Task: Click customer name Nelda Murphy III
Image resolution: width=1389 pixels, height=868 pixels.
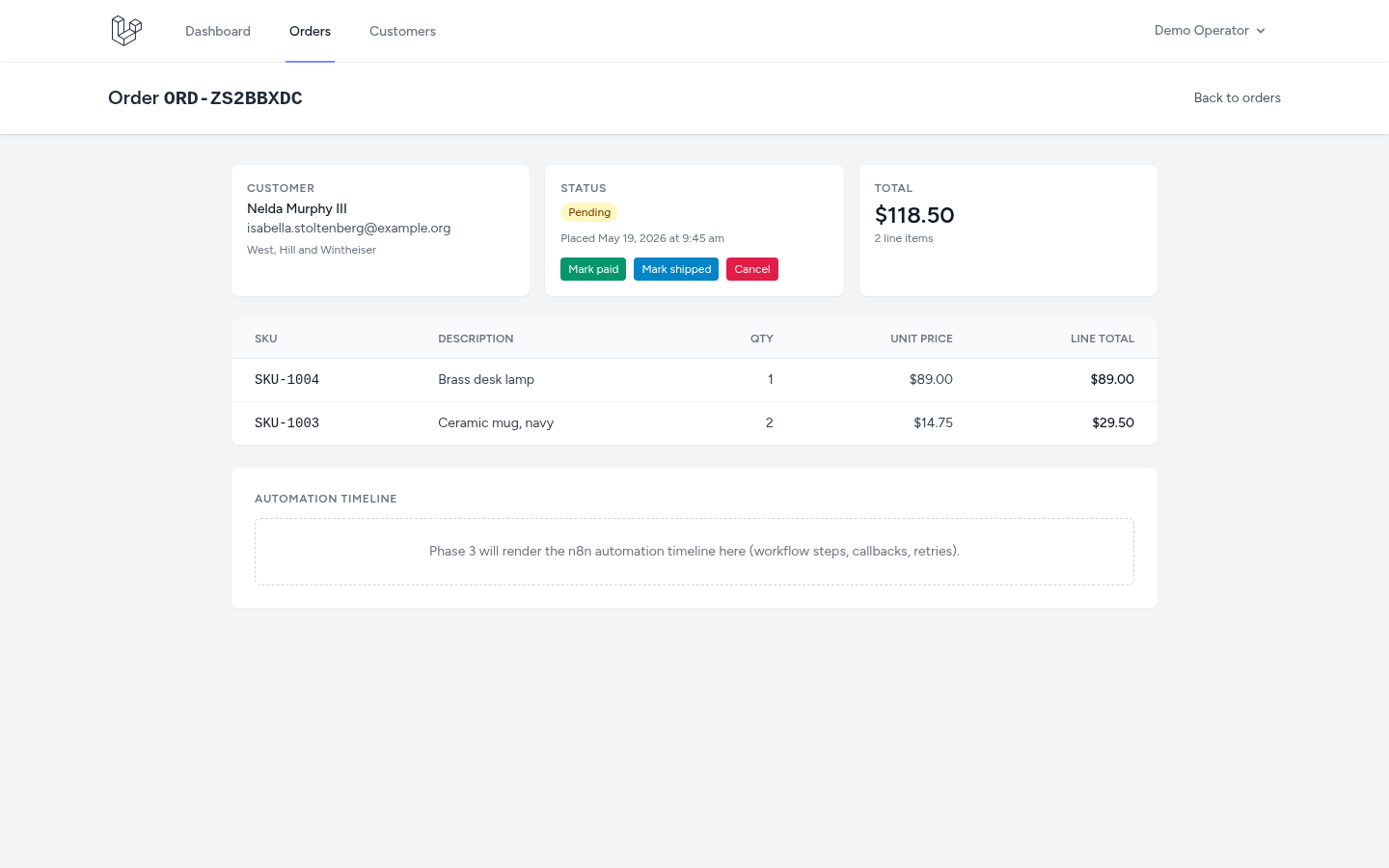Action: pos(297,208)
